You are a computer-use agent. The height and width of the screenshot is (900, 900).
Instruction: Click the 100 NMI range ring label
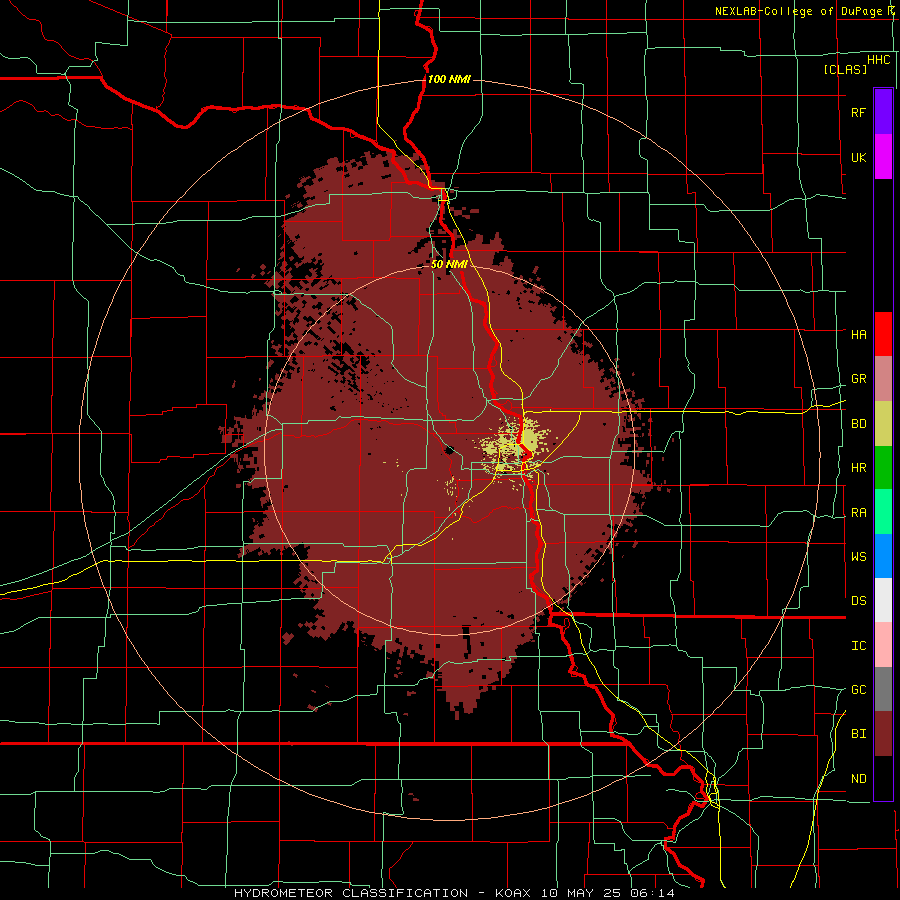tap(449, 79)
